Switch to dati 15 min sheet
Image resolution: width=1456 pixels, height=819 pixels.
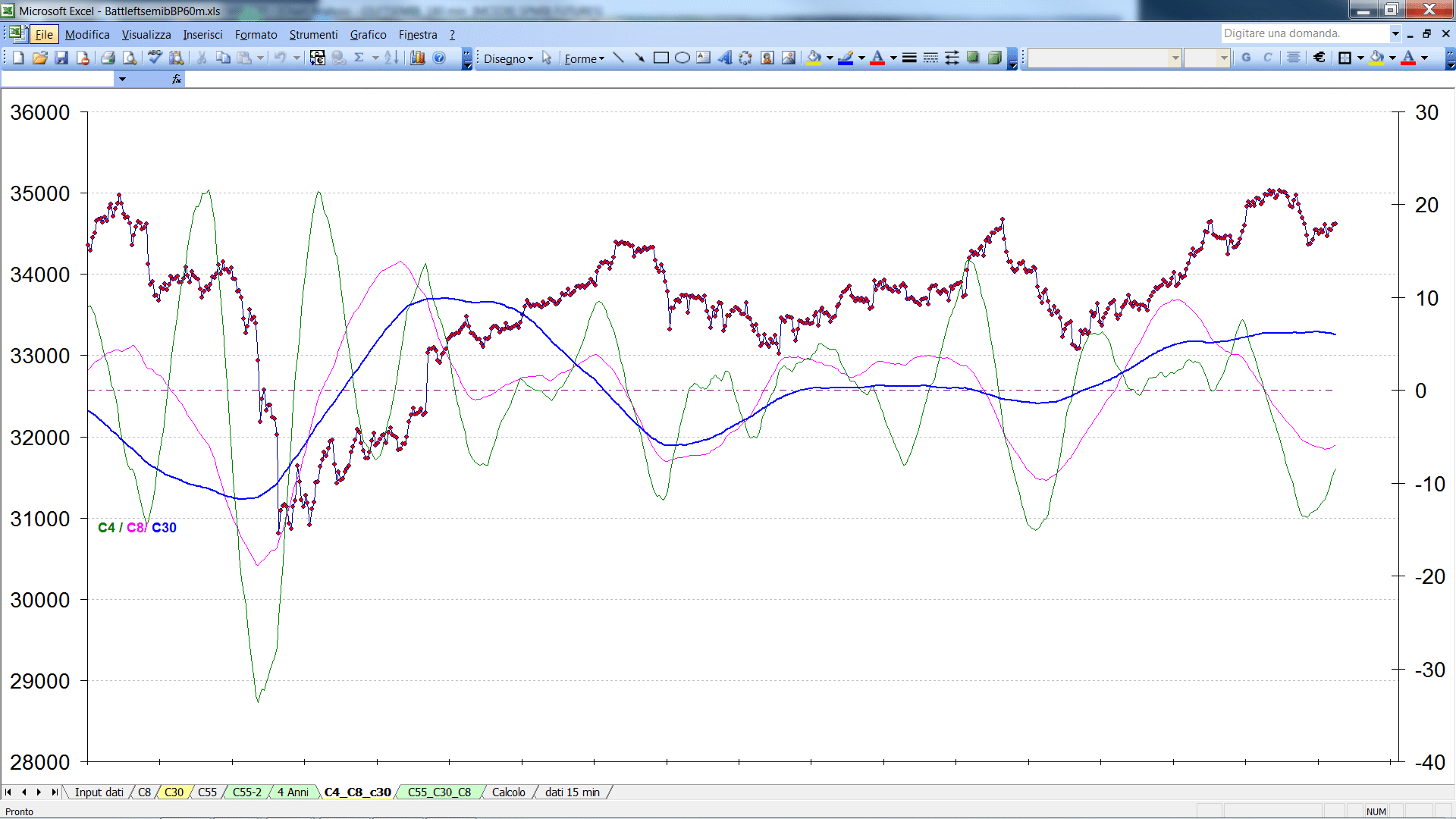572,792
